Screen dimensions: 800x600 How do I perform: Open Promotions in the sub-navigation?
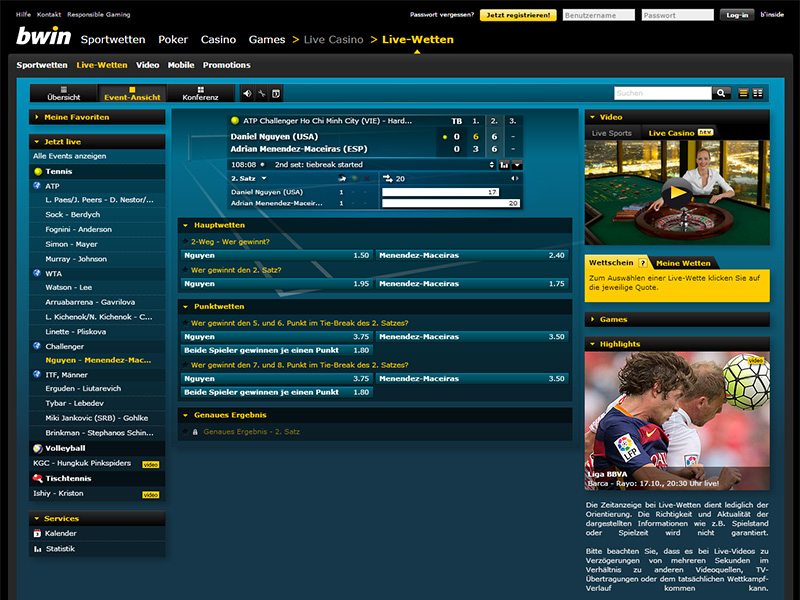point(227,65)
